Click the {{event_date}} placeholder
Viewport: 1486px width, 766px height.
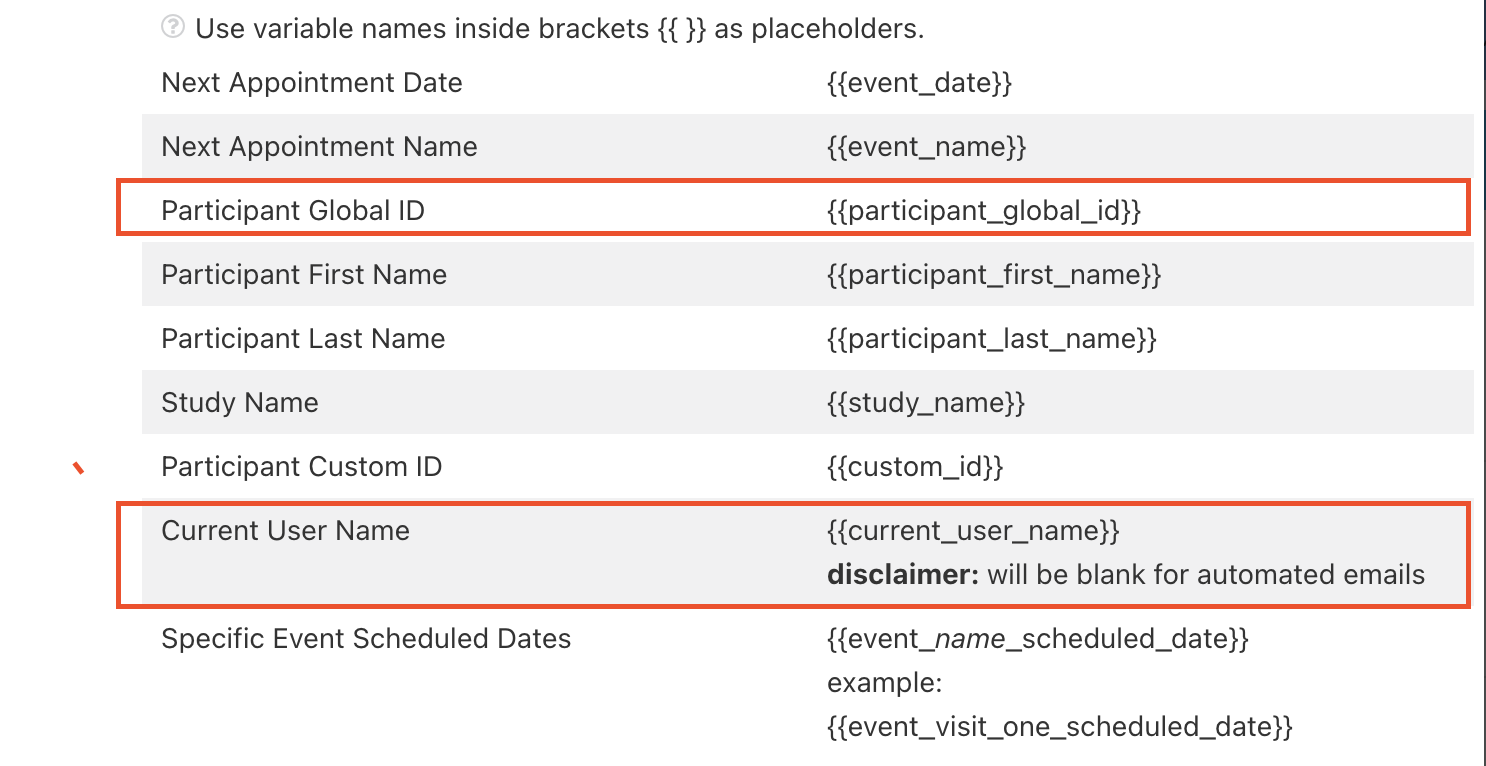(919, 83)
